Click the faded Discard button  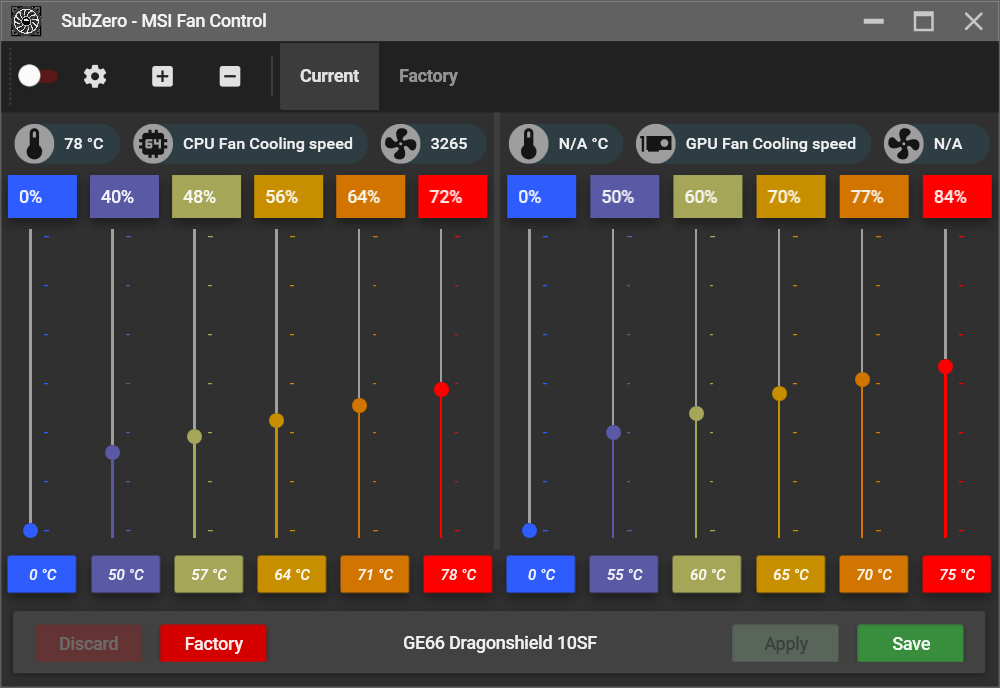[x=88, y=643]
